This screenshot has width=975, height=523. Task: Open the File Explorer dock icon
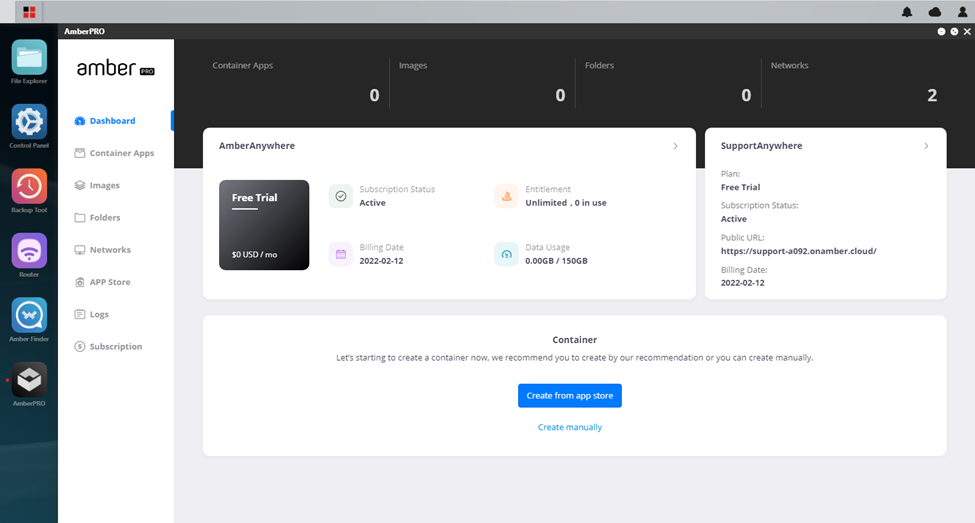29,58
